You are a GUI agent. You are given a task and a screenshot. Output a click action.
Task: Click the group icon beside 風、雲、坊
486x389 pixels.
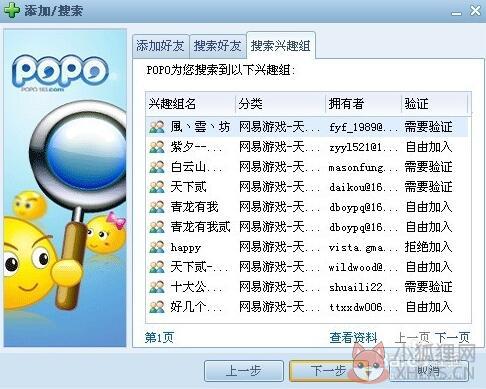157,127
